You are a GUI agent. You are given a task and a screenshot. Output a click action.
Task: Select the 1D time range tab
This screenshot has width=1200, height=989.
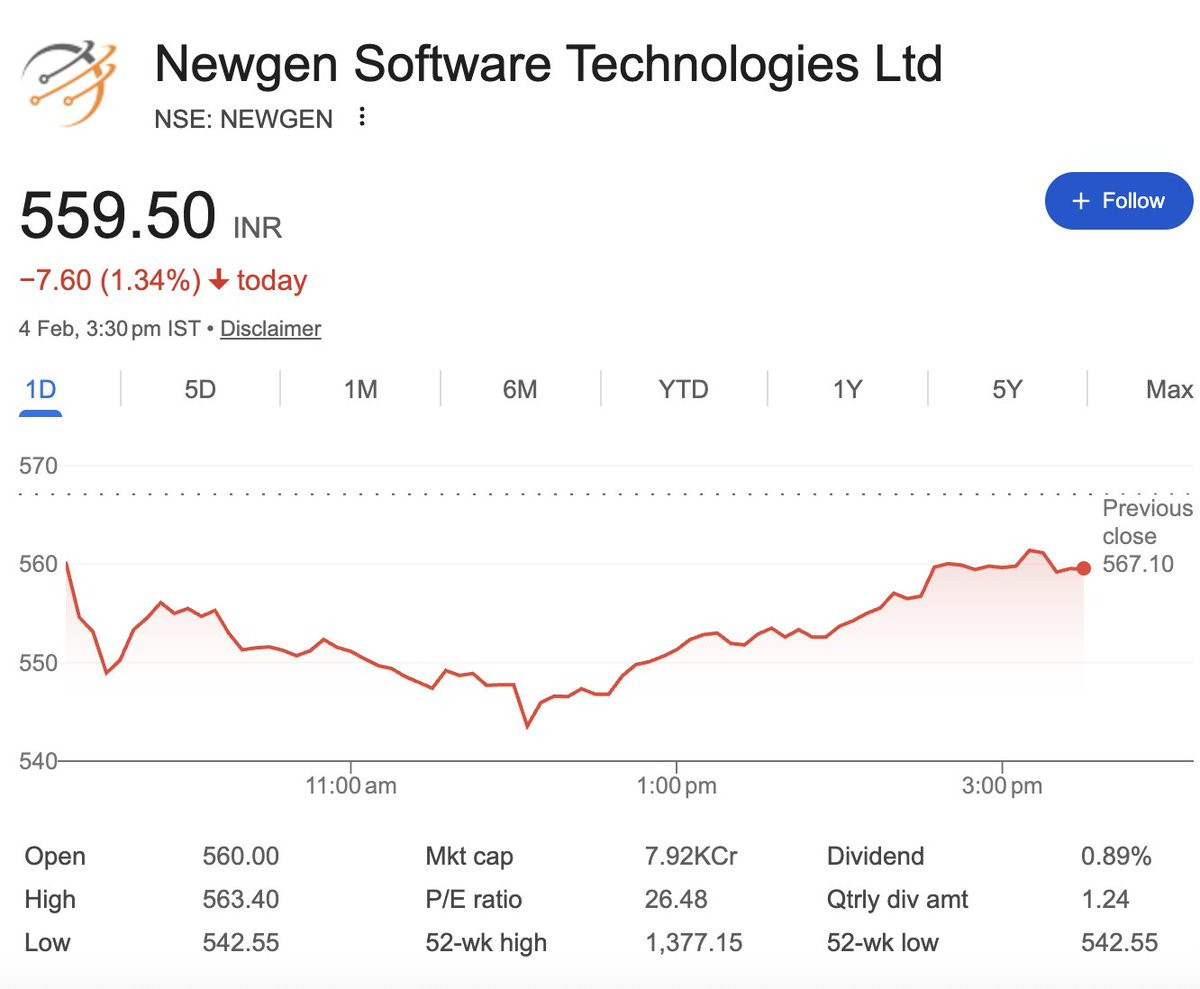40,389
